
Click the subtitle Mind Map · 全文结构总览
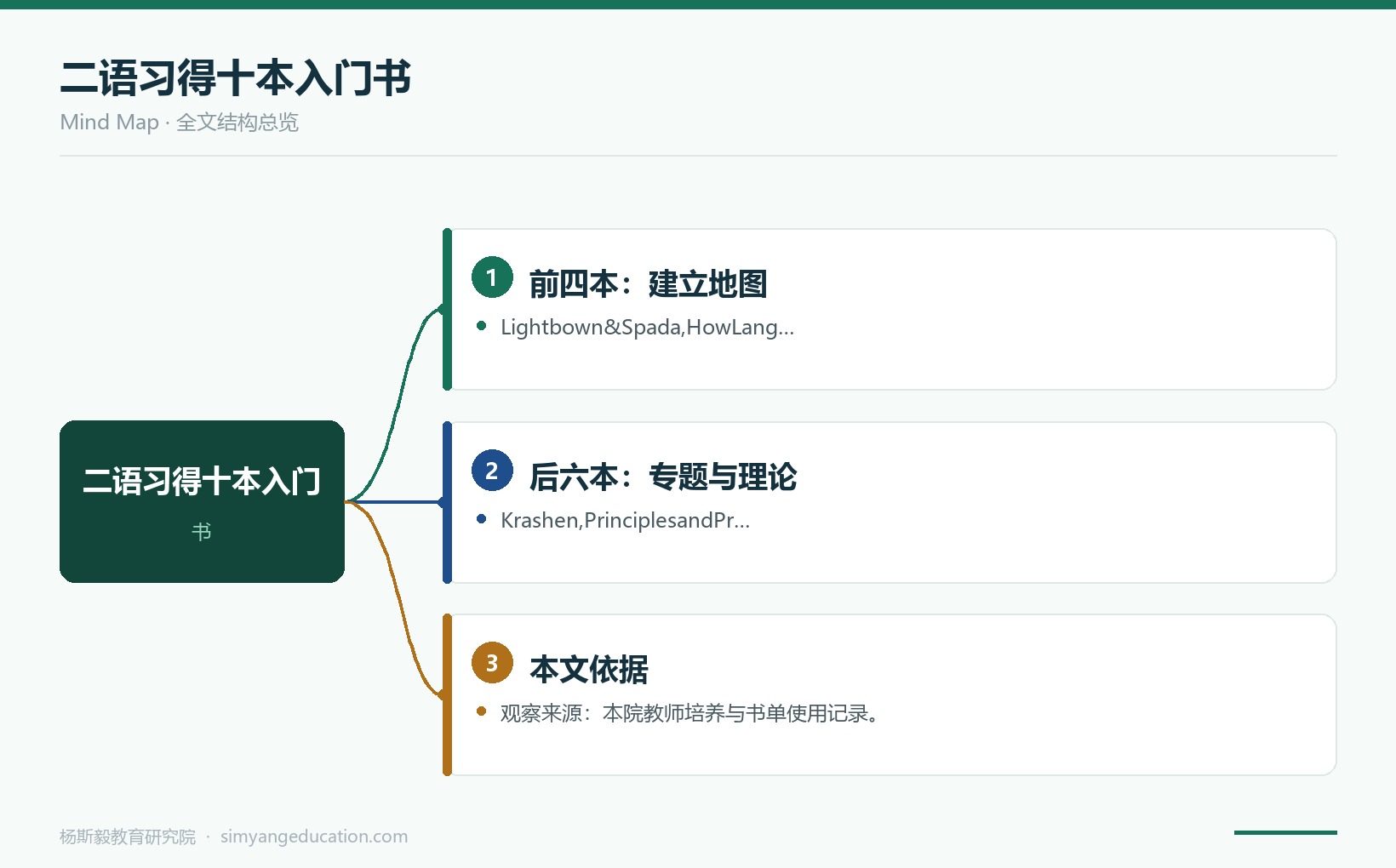tap(179, 123)
